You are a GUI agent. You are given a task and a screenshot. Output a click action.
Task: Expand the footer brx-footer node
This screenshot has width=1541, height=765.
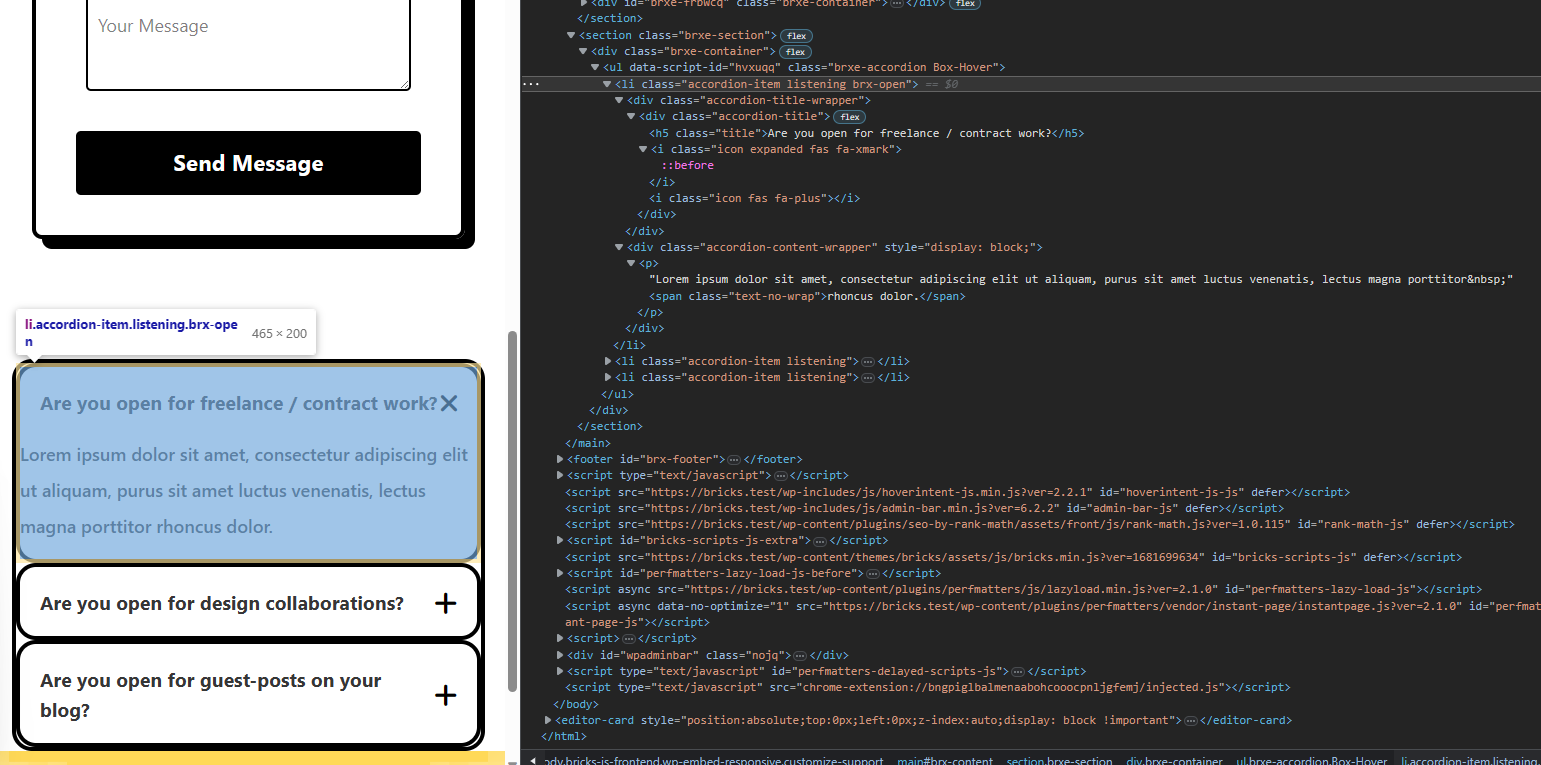click(560, 459)
